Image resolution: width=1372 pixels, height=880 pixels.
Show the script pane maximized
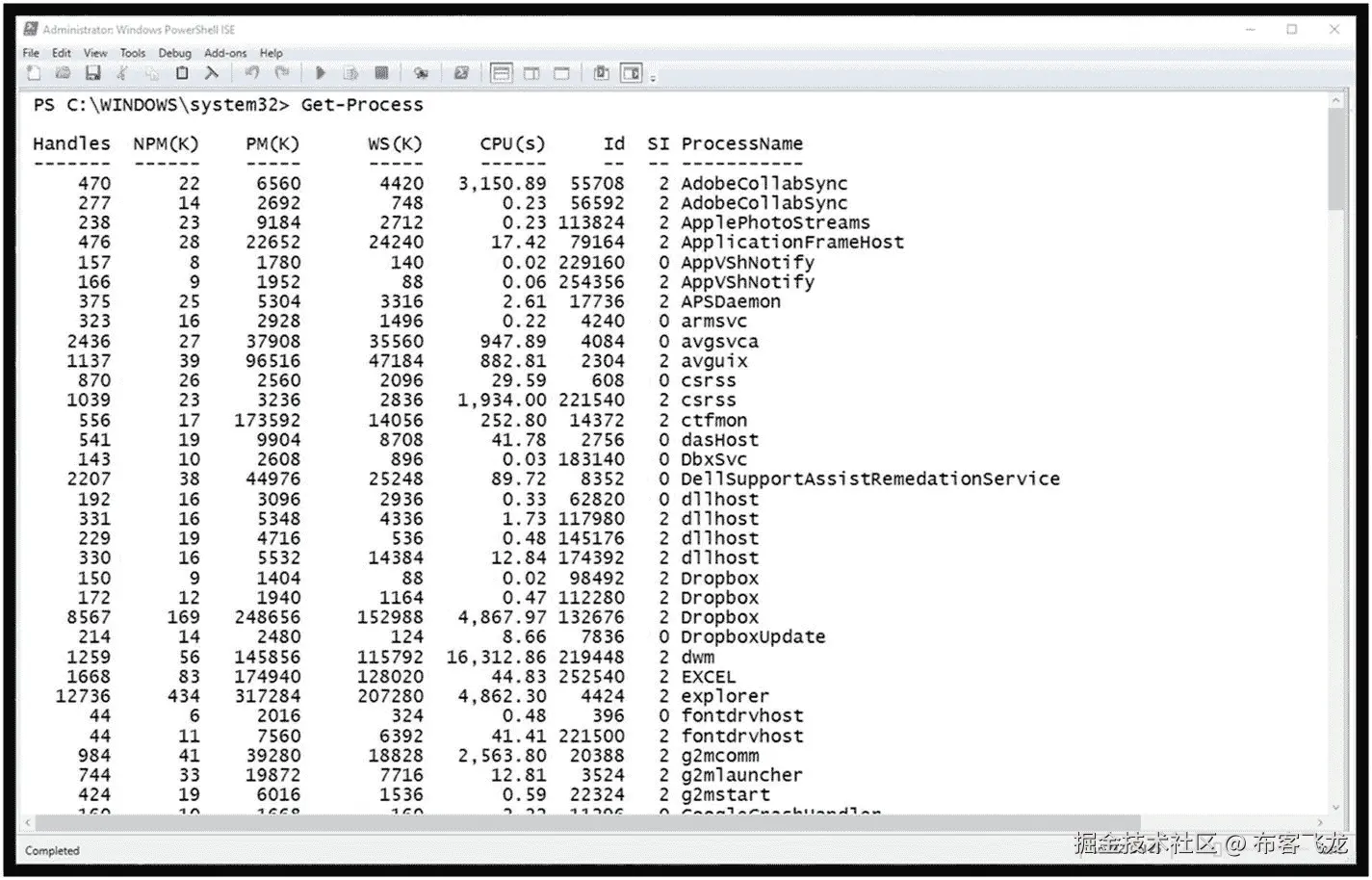(561, 73)
